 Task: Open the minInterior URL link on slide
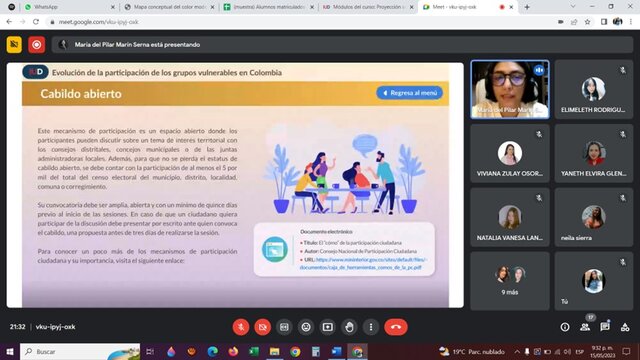(x=362, y=263)
